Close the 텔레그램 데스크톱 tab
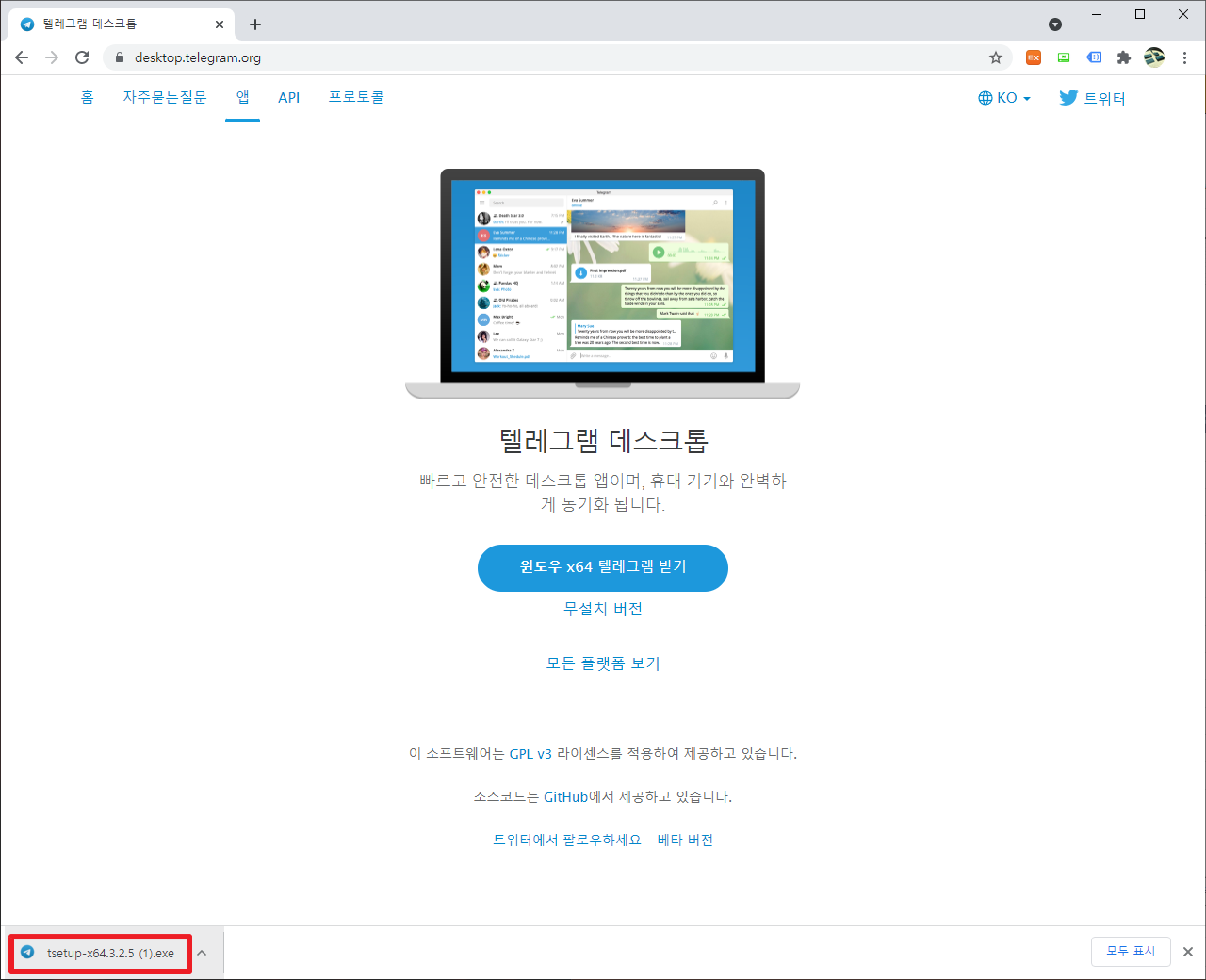 (x=220, y=24)
